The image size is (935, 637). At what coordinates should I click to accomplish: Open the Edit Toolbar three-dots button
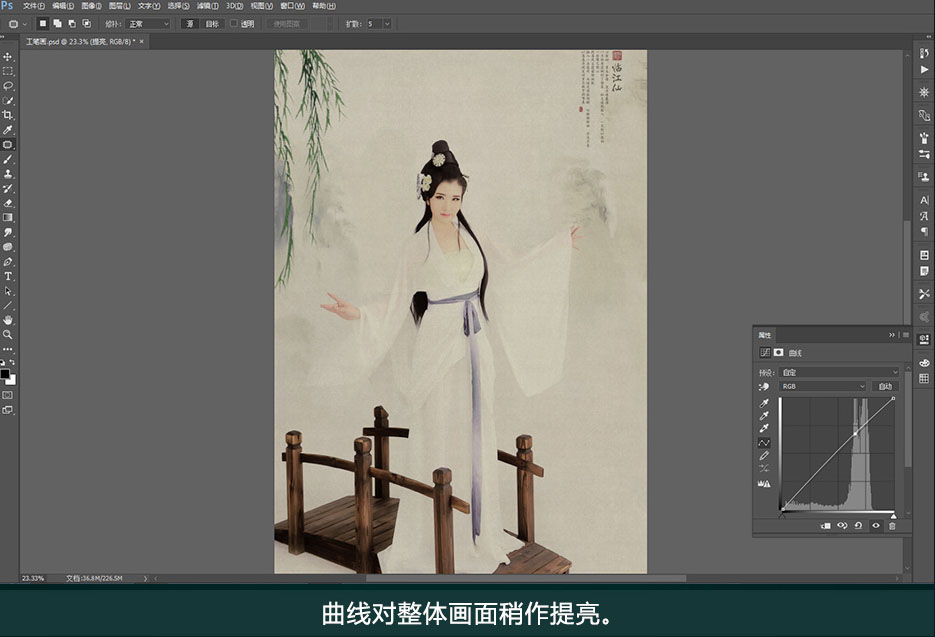point(8,349)
